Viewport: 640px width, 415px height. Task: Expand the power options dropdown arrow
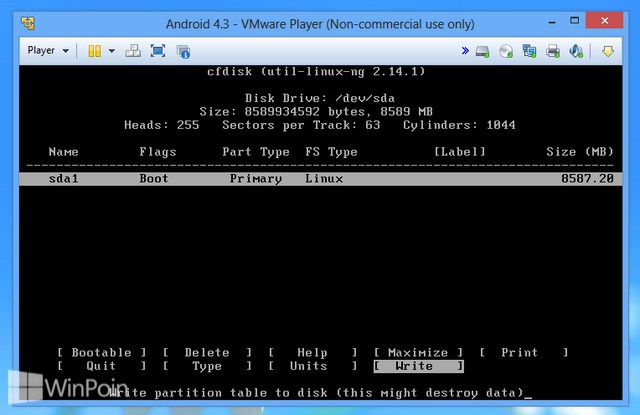111,51
